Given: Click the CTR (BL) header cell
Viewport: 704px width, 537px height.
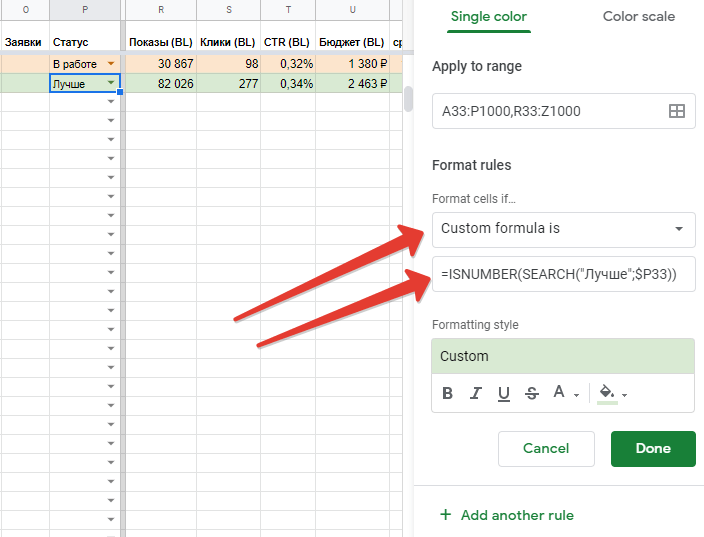Looking at the screenshot, I should point(288,38).
